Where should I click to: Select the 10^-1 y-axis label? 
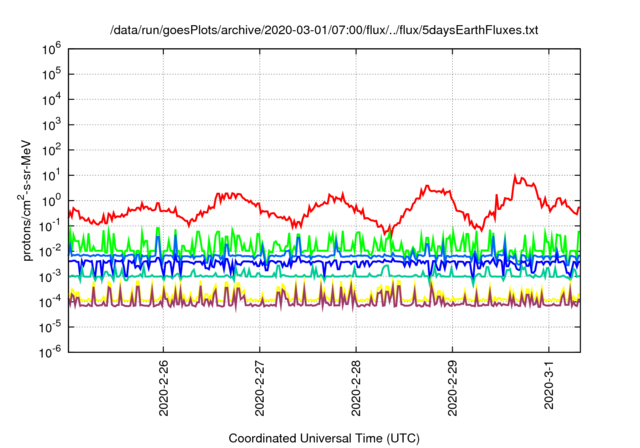pyautogui.click(x=51, y=226)
